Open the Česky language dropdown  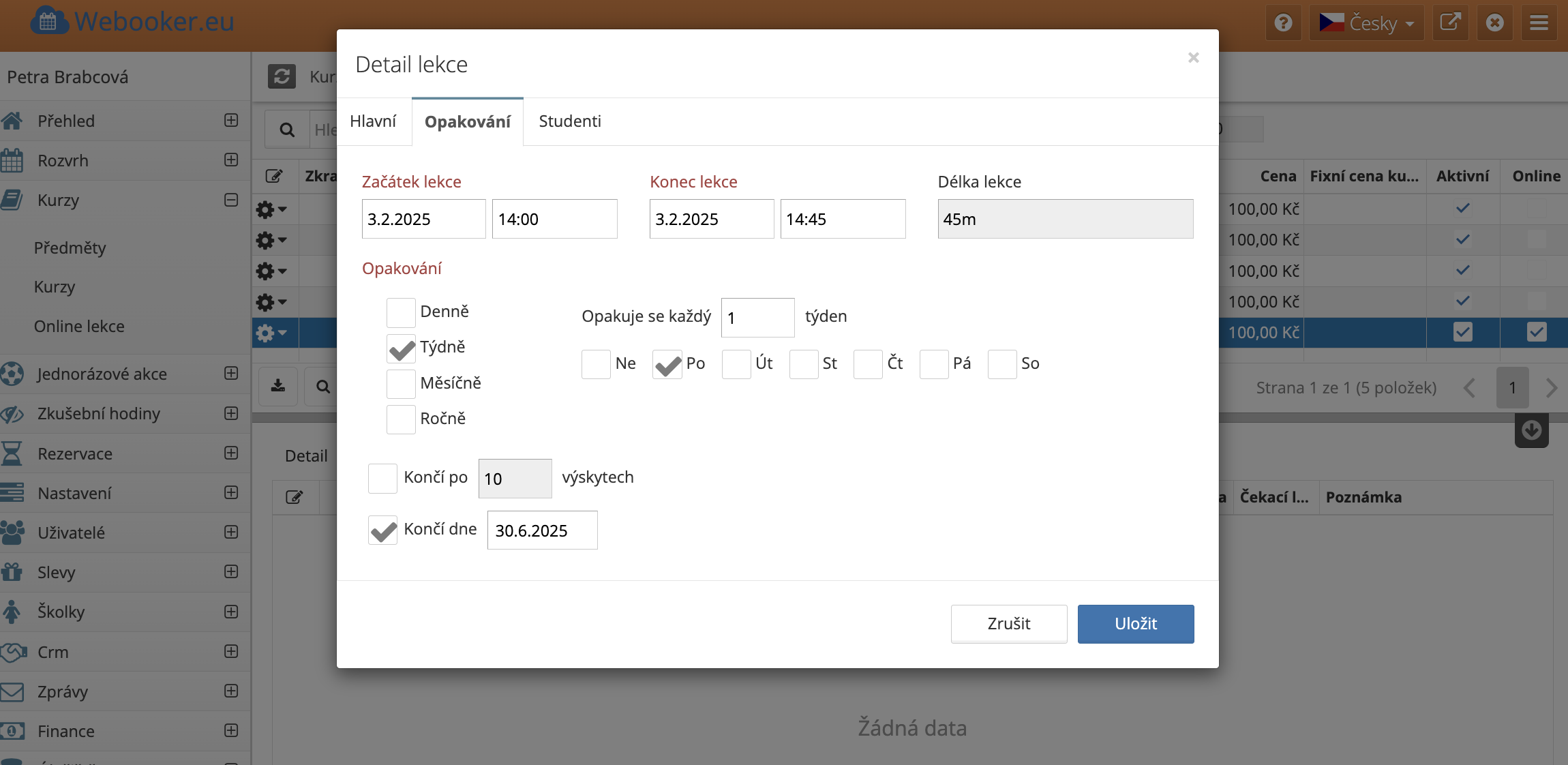coord(1366,23)
